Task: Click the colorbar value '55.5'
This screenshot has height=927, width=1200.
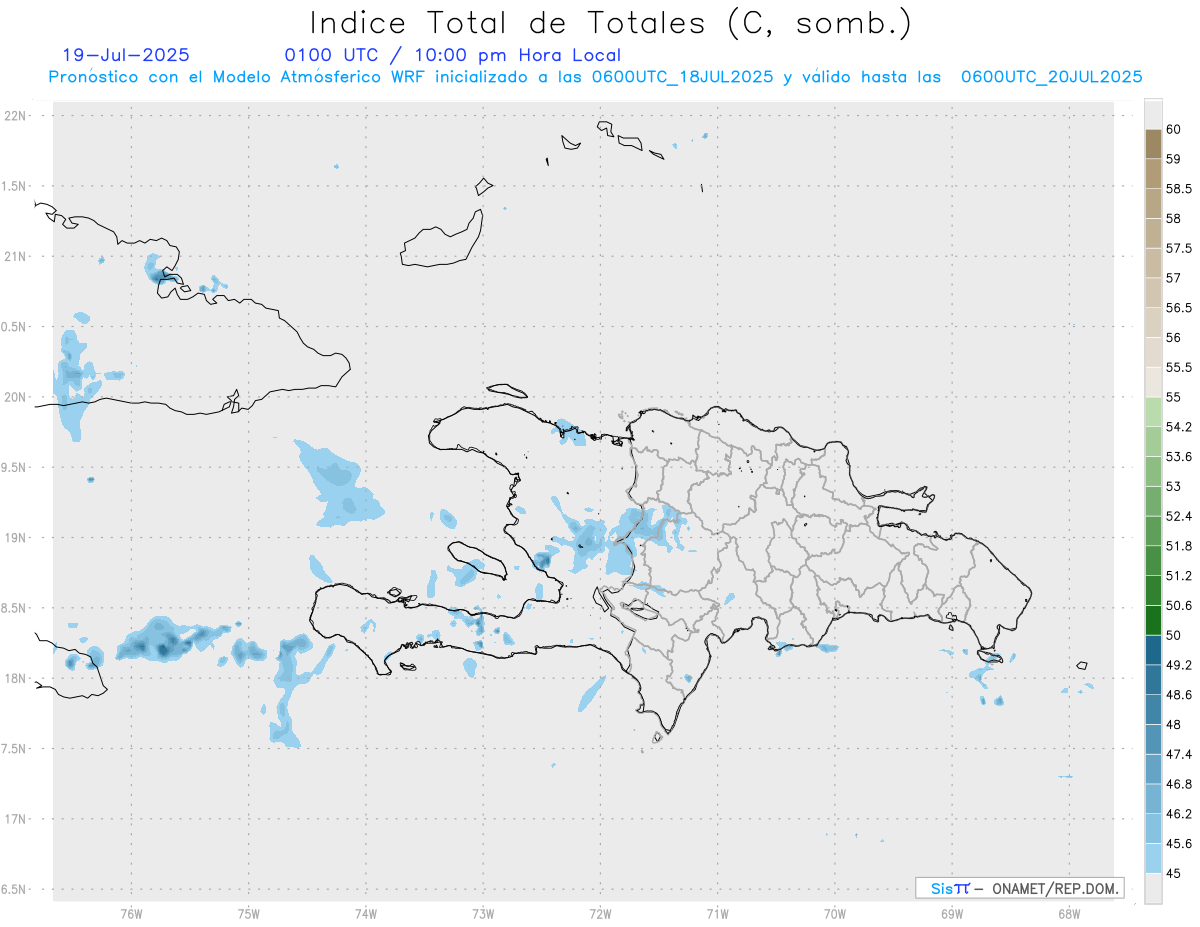Action: (1178, 368)
